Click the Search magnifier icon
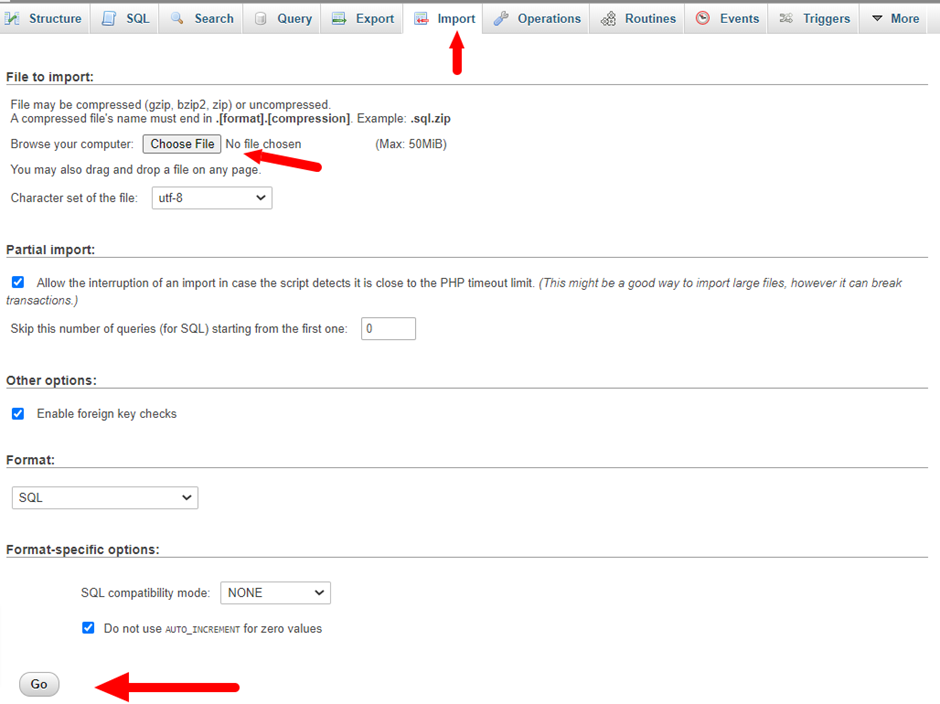 point(177,19)
